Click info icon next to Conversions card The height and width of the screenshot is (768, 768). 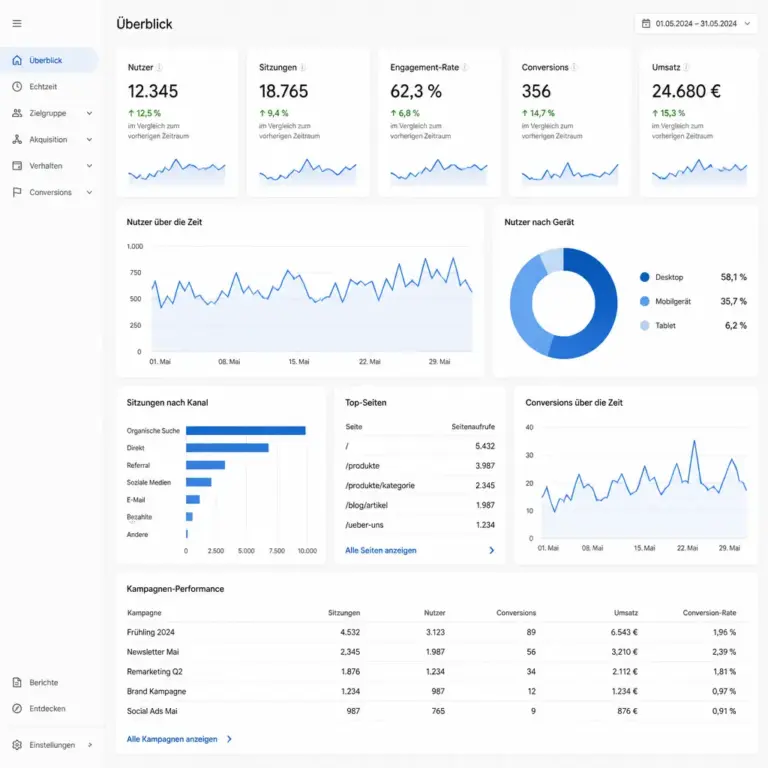point(574,67)
